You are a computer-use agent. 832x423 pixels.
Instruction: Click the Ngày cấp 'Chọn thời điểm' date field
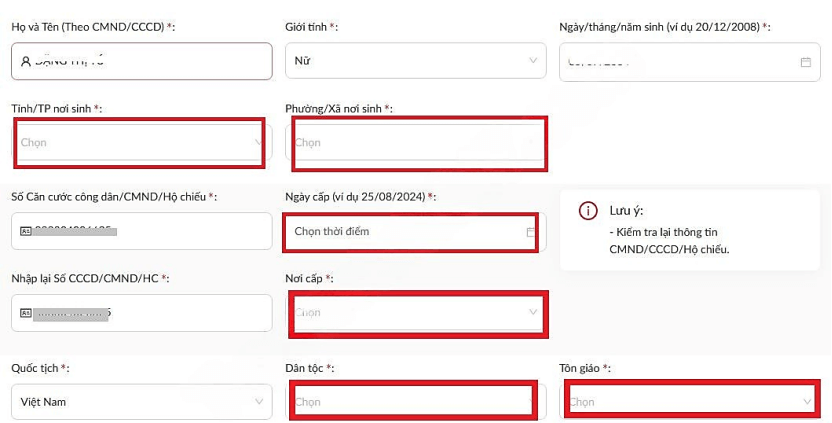coord(400,232)
